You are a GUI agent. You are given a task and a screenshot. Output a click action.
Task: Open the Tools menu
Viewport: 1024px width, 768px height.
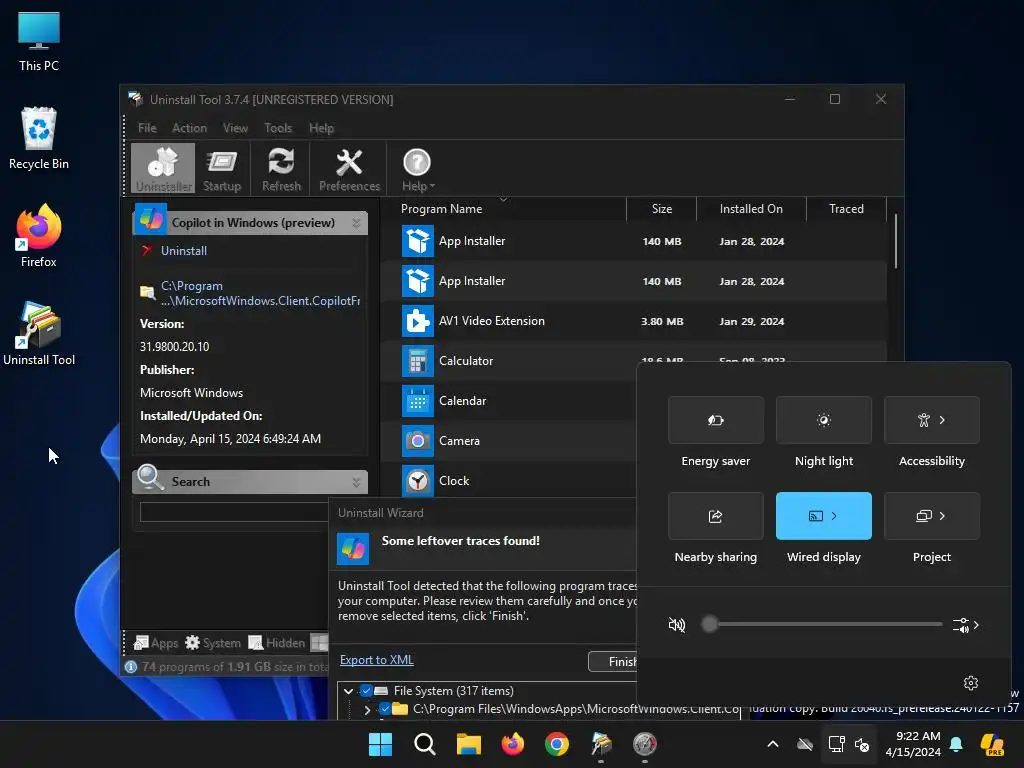pos(278,128)
